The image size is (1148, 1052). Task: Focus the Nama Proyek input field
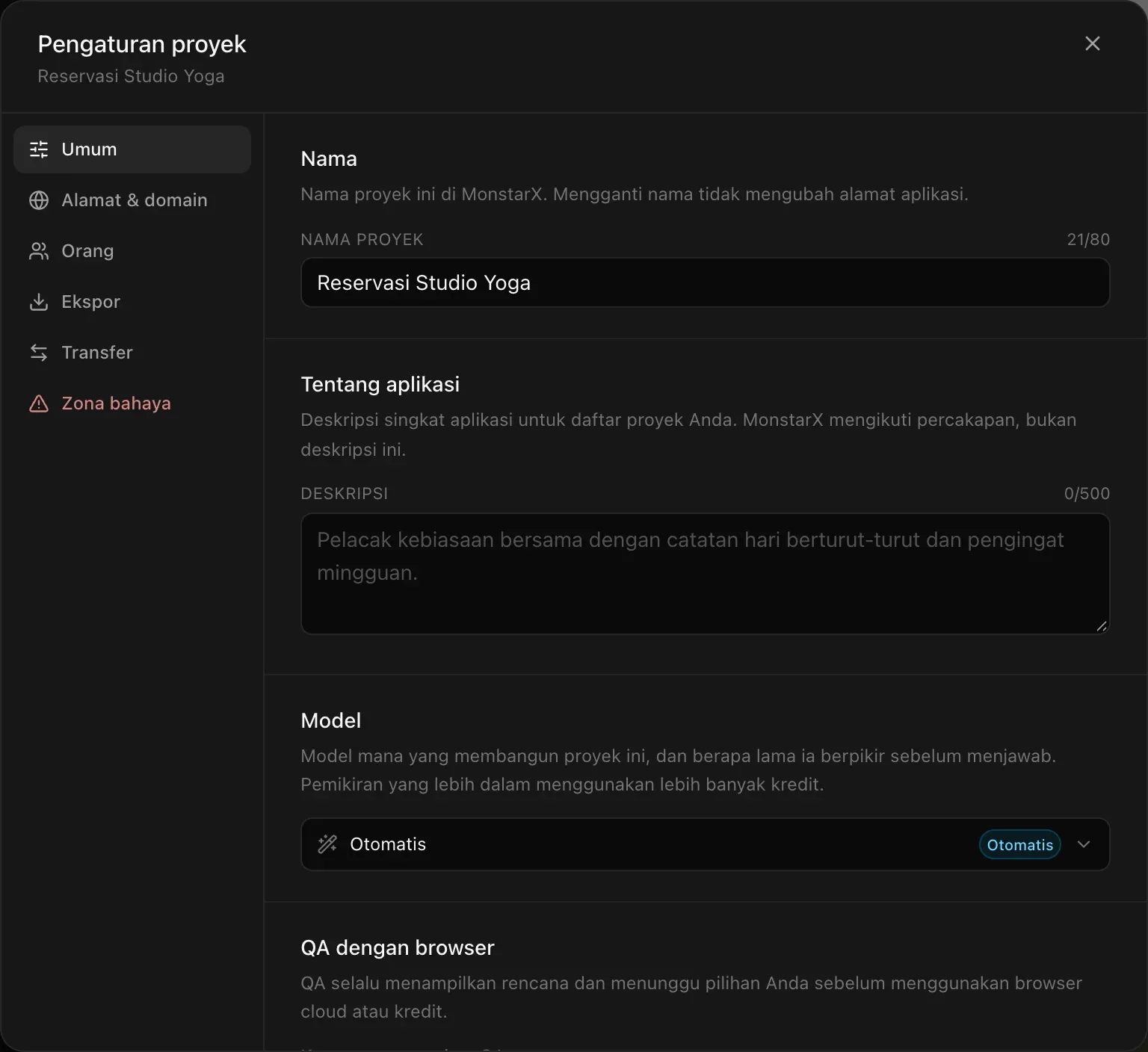(x=705, y=282)
